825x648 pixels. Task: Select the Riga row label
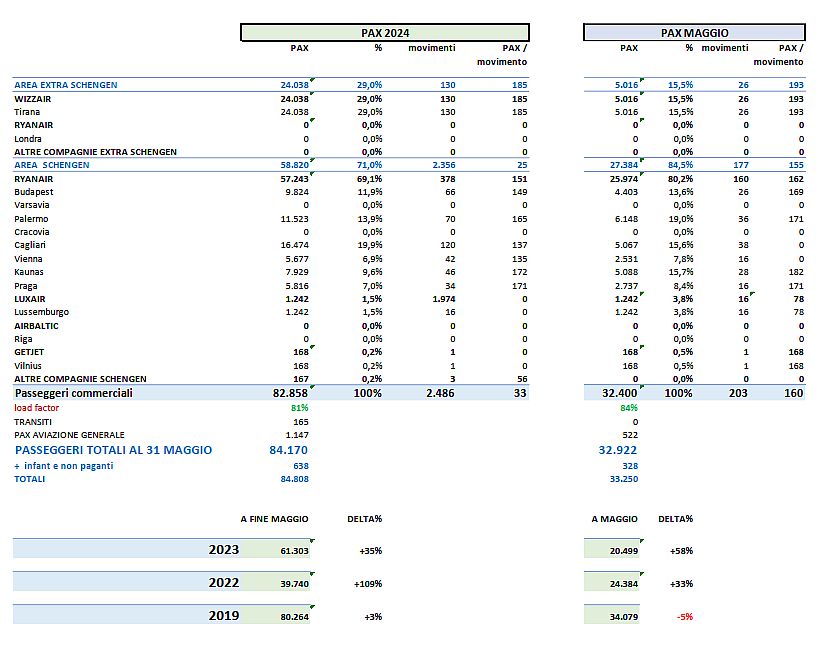23,339
